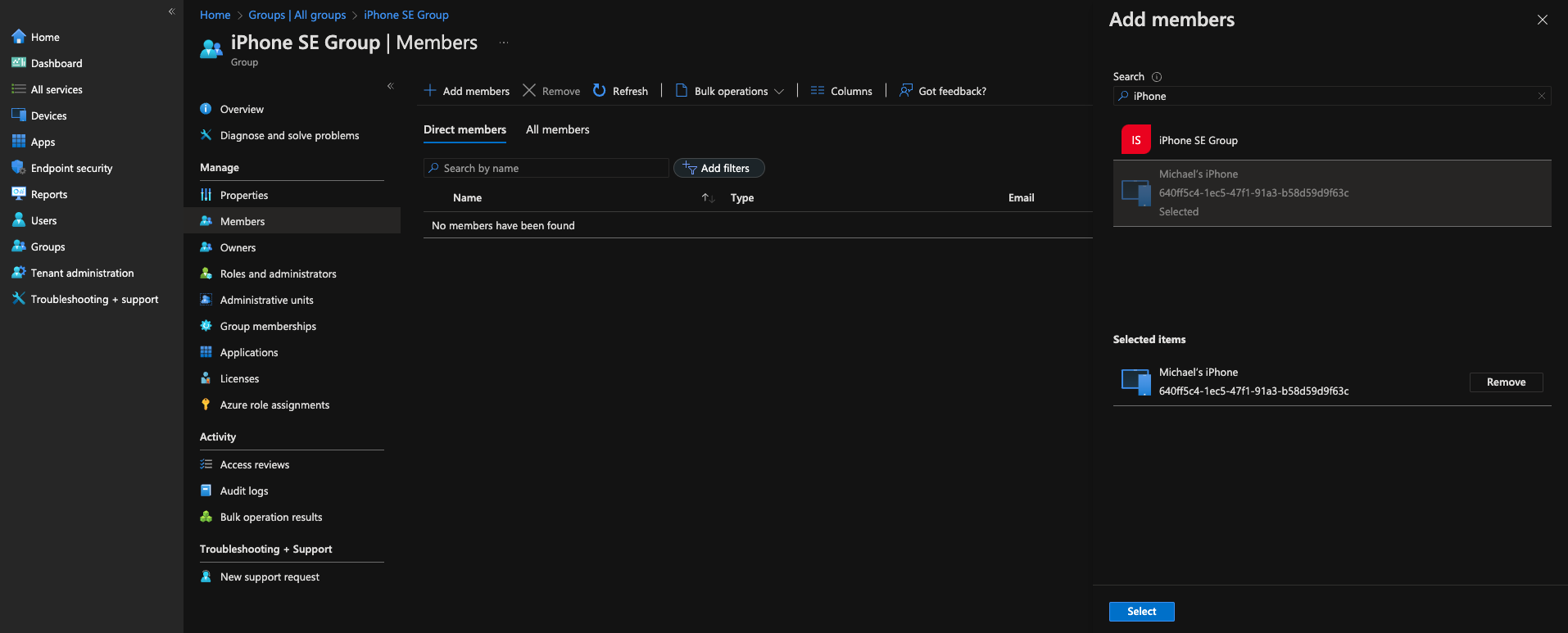Switch to the All members tab
The height and width of the screenshot is (633, 1568).
point(558,129)
